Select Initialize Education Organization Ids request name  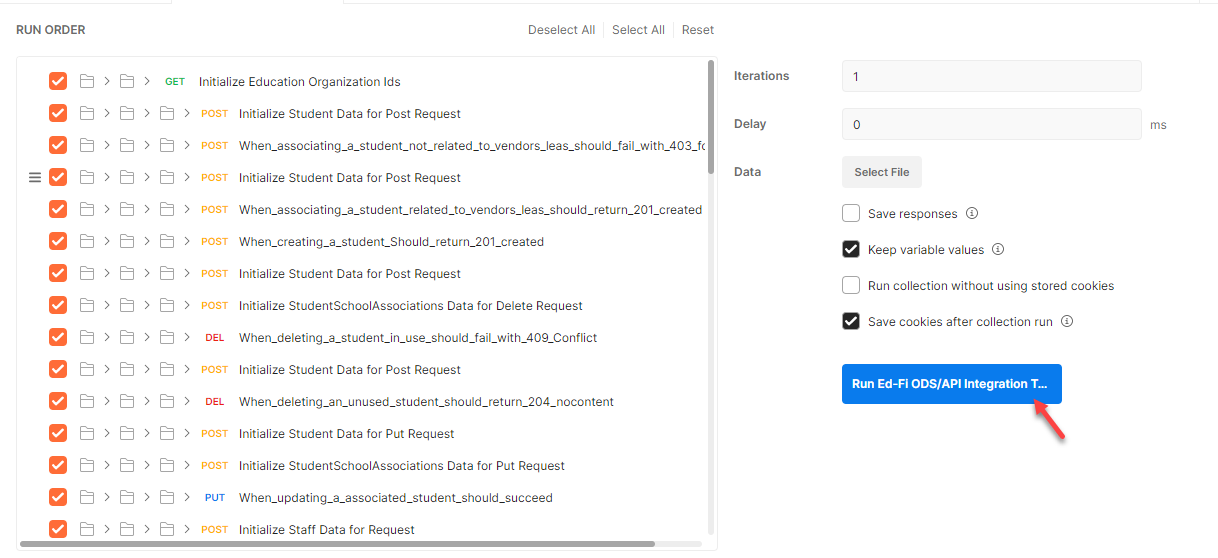pyautogui.click(x=299, y=82)
